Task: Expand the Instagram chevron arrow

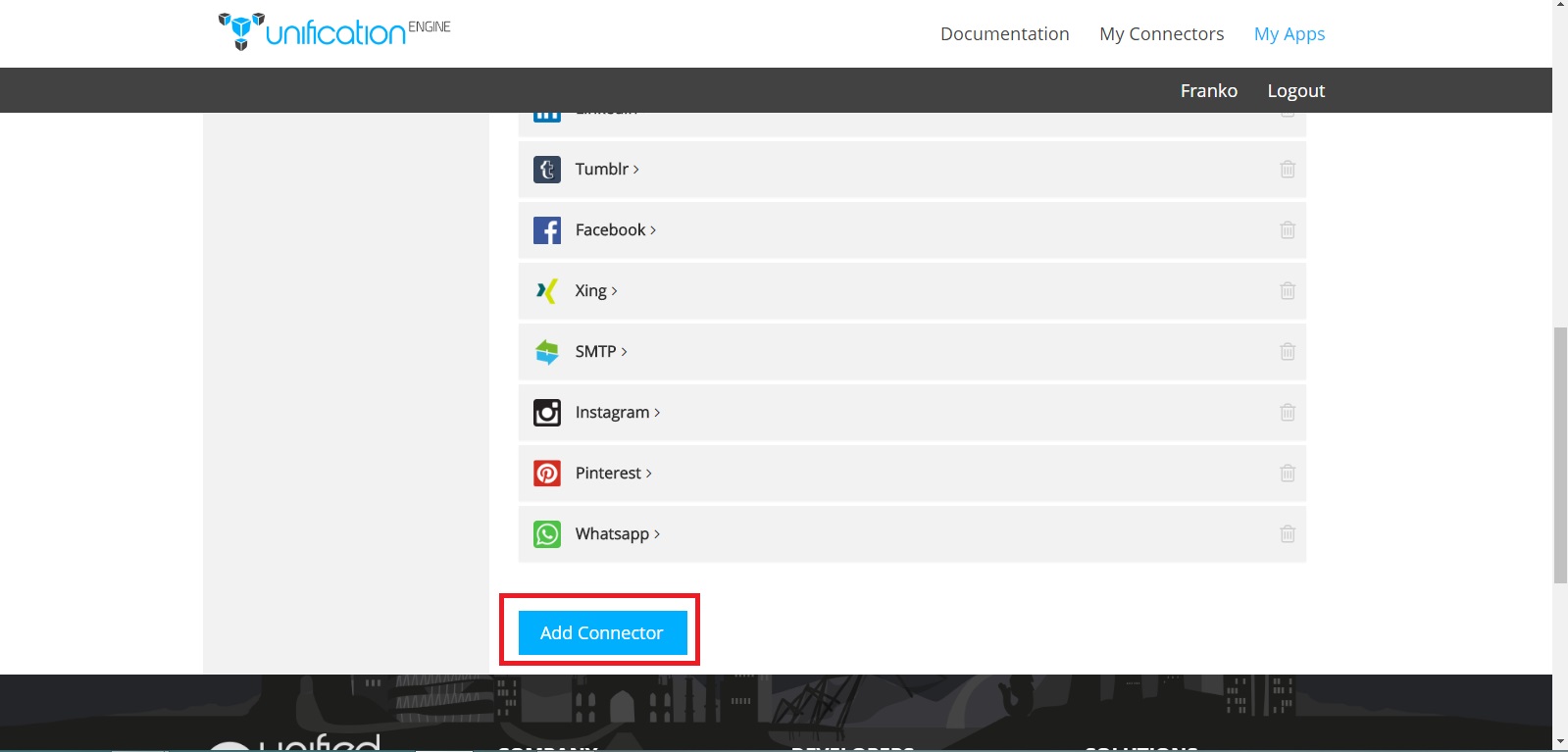Action: point(657,413)
